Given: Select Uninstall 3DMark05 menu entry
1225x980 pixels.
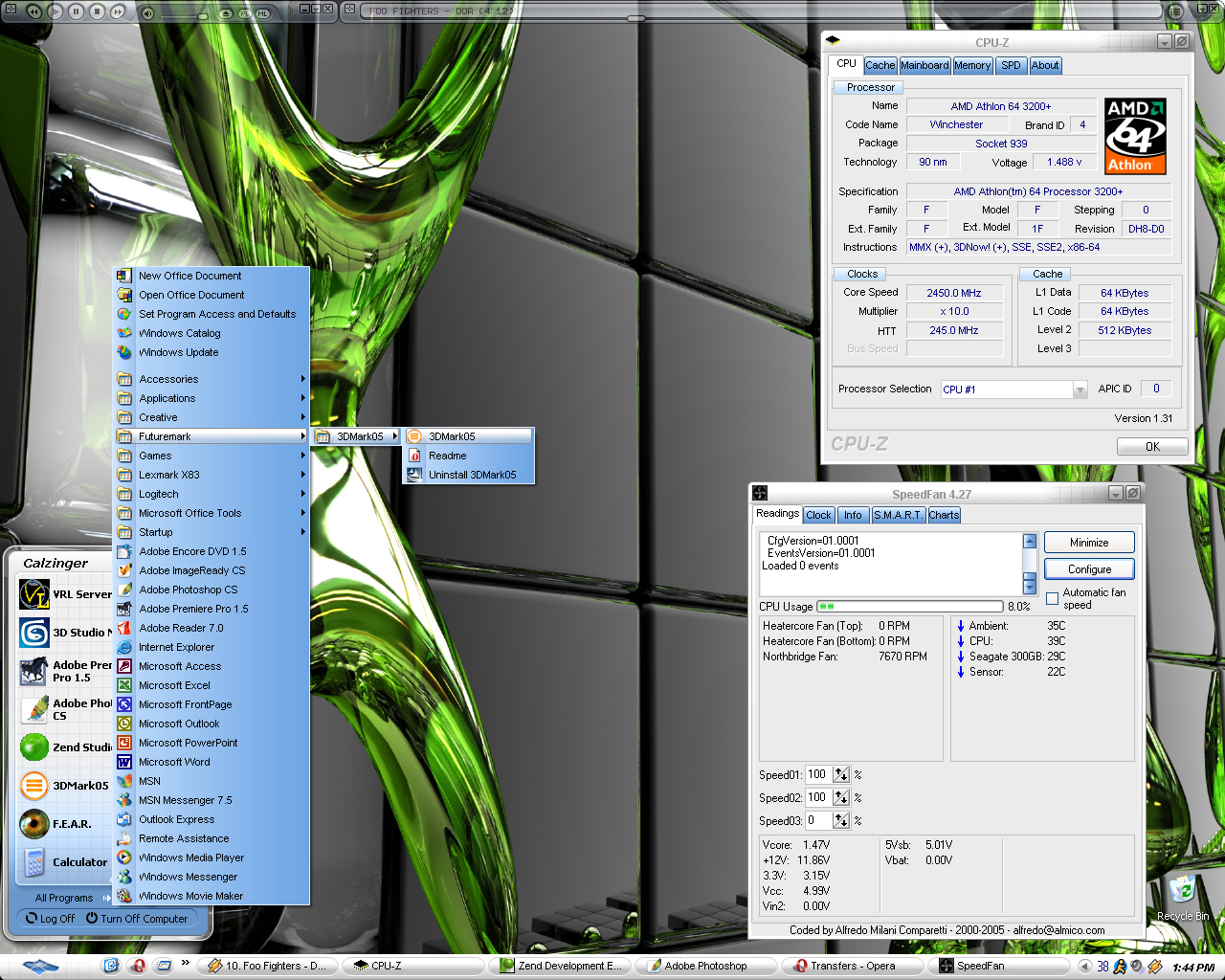Looking at the screenshot, I should [468, 475].
